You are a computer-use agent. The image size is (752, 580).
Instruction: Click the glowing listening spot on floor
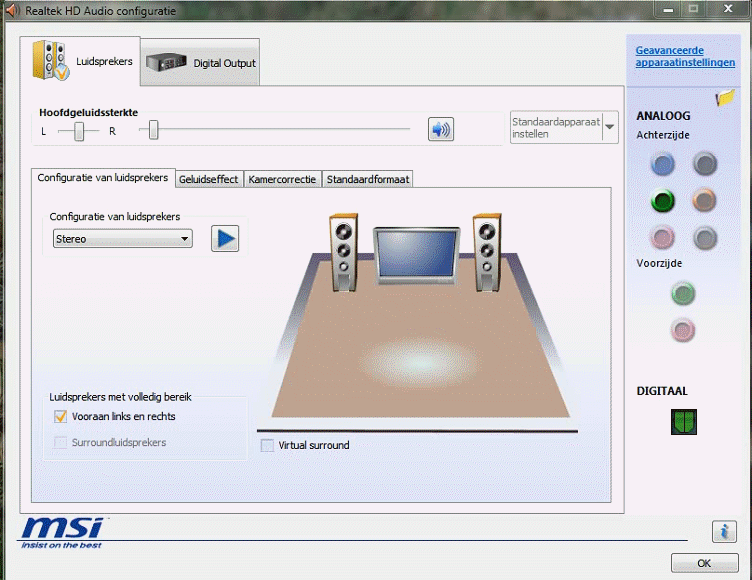[x=419, y=361]
